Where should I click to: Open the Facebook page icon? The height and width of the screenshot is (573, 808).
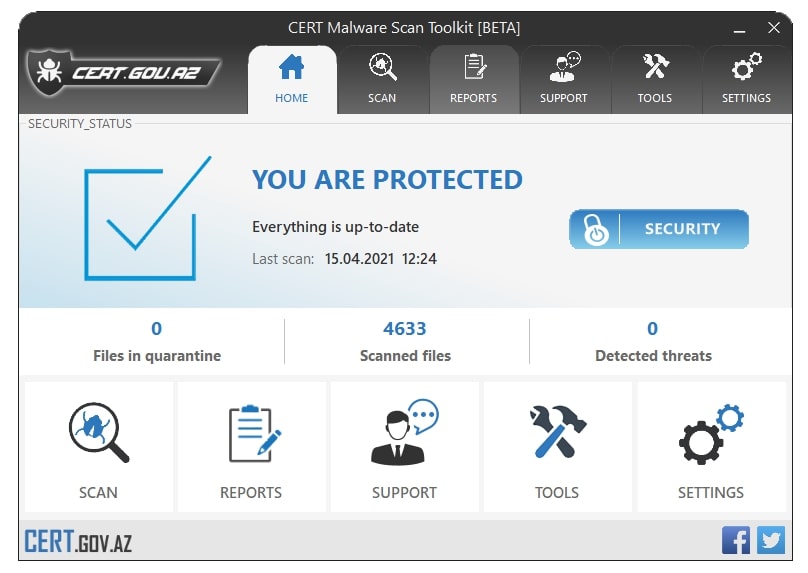point(736,540)
